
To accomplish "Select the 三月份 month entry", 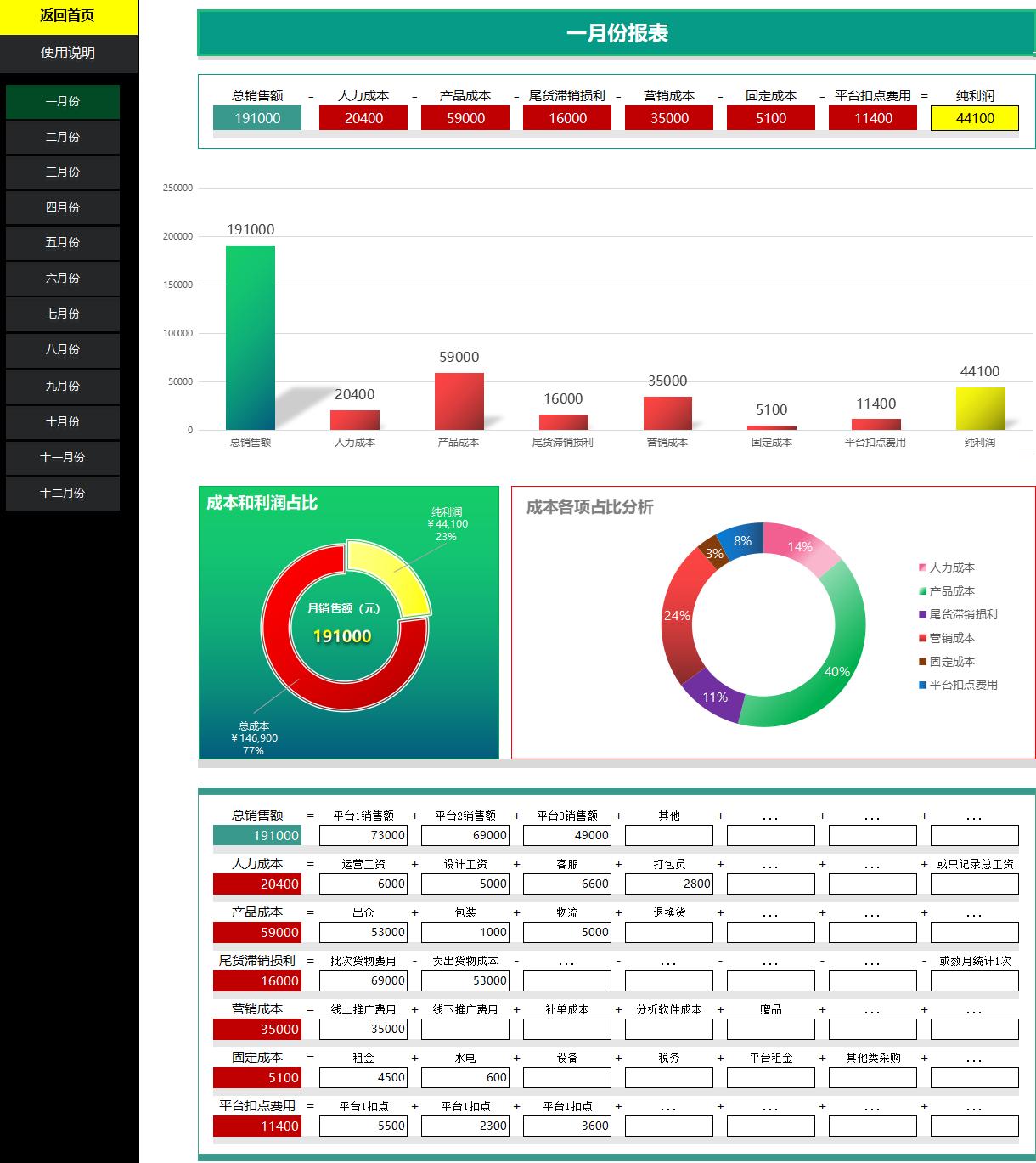I will (62, 172).
